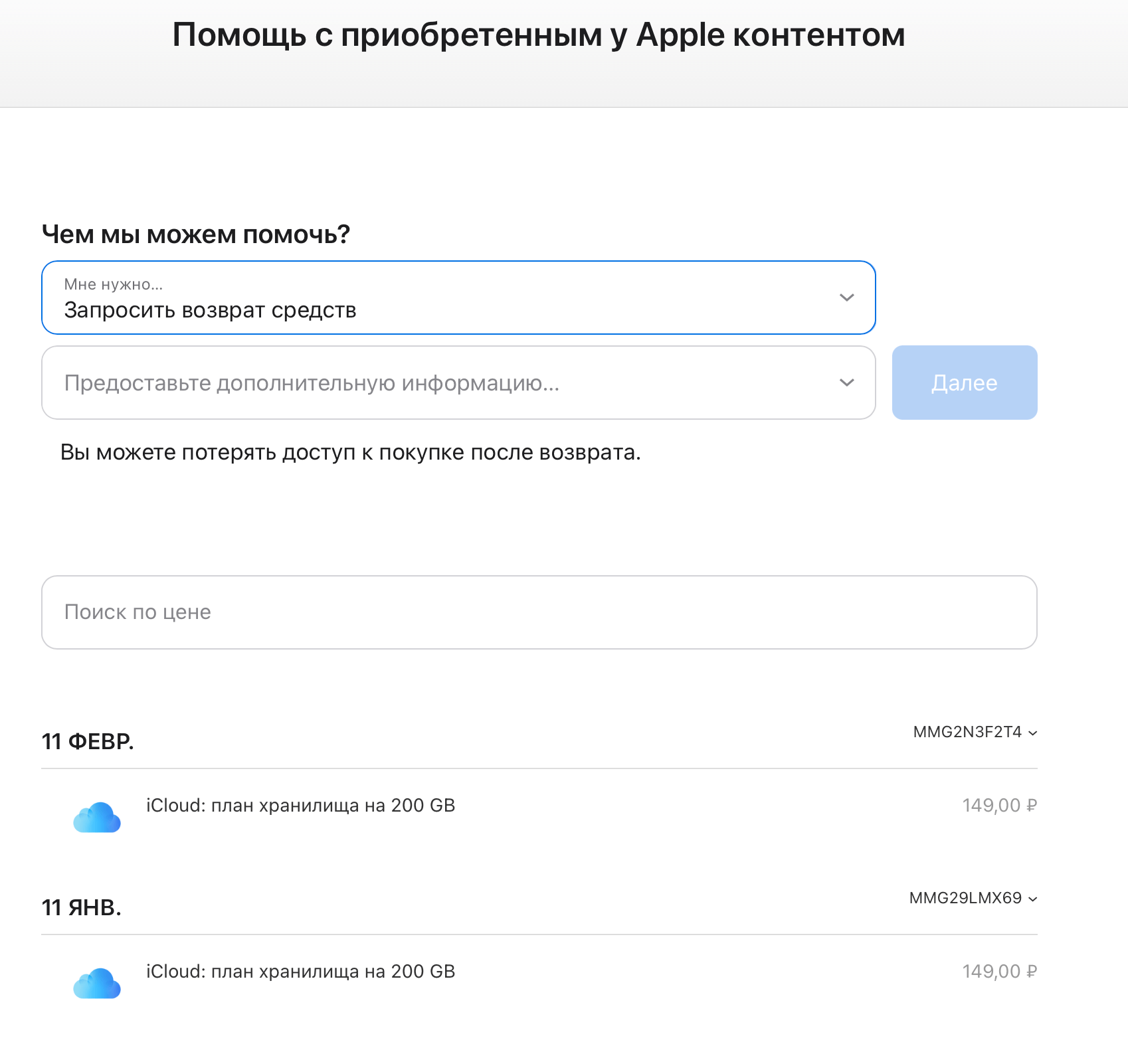Image resolution: width=1128 pixels, height=1064 pixels.
Task: Open the Предоставьте дополнительную информацию dropdown
Action: click(458, 383)
